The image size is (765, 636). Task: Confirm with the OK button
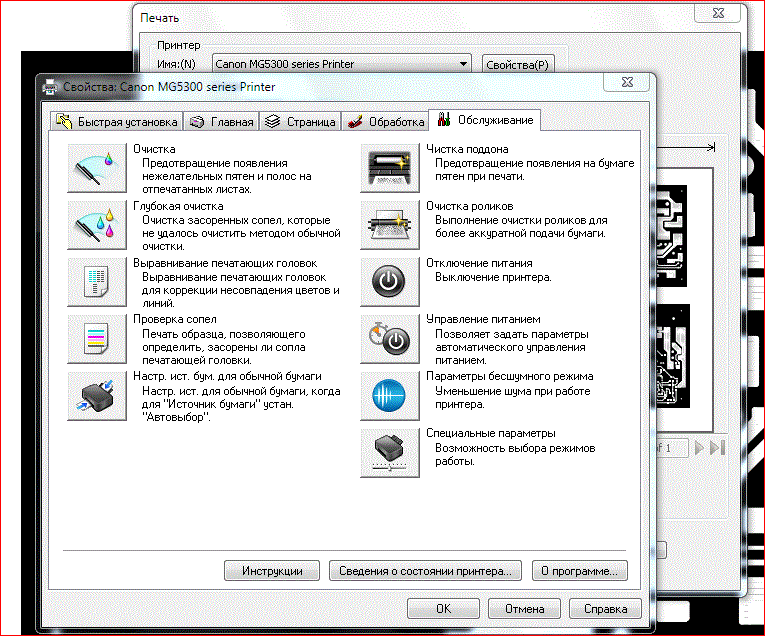[x=443, y=609]
